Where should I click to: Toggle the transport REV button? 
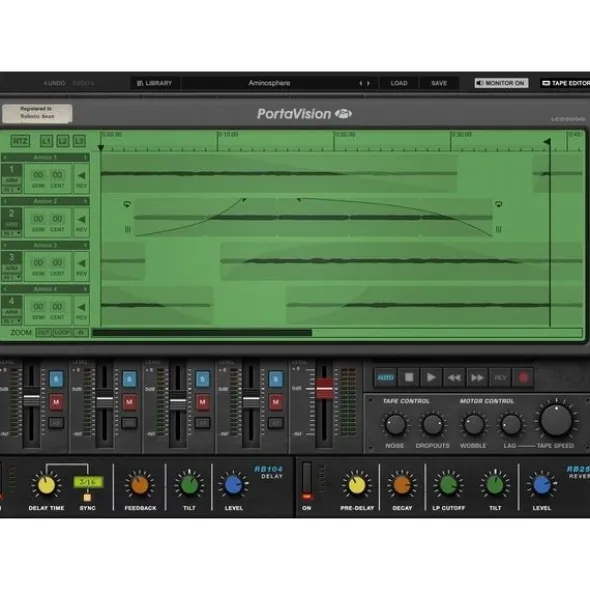[500, 377]
